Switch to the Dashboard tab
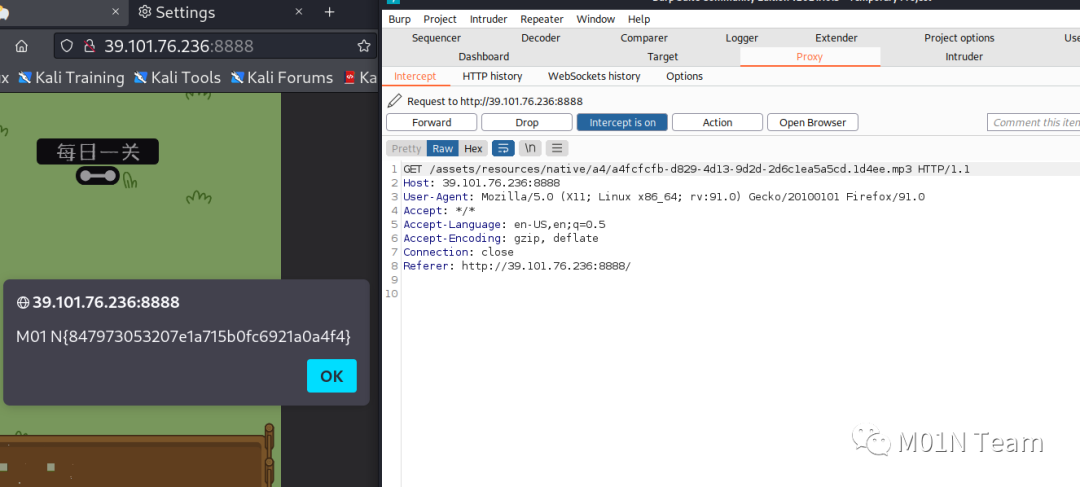The width and height of the screenshot is (1080, 487). pos(484,56)
